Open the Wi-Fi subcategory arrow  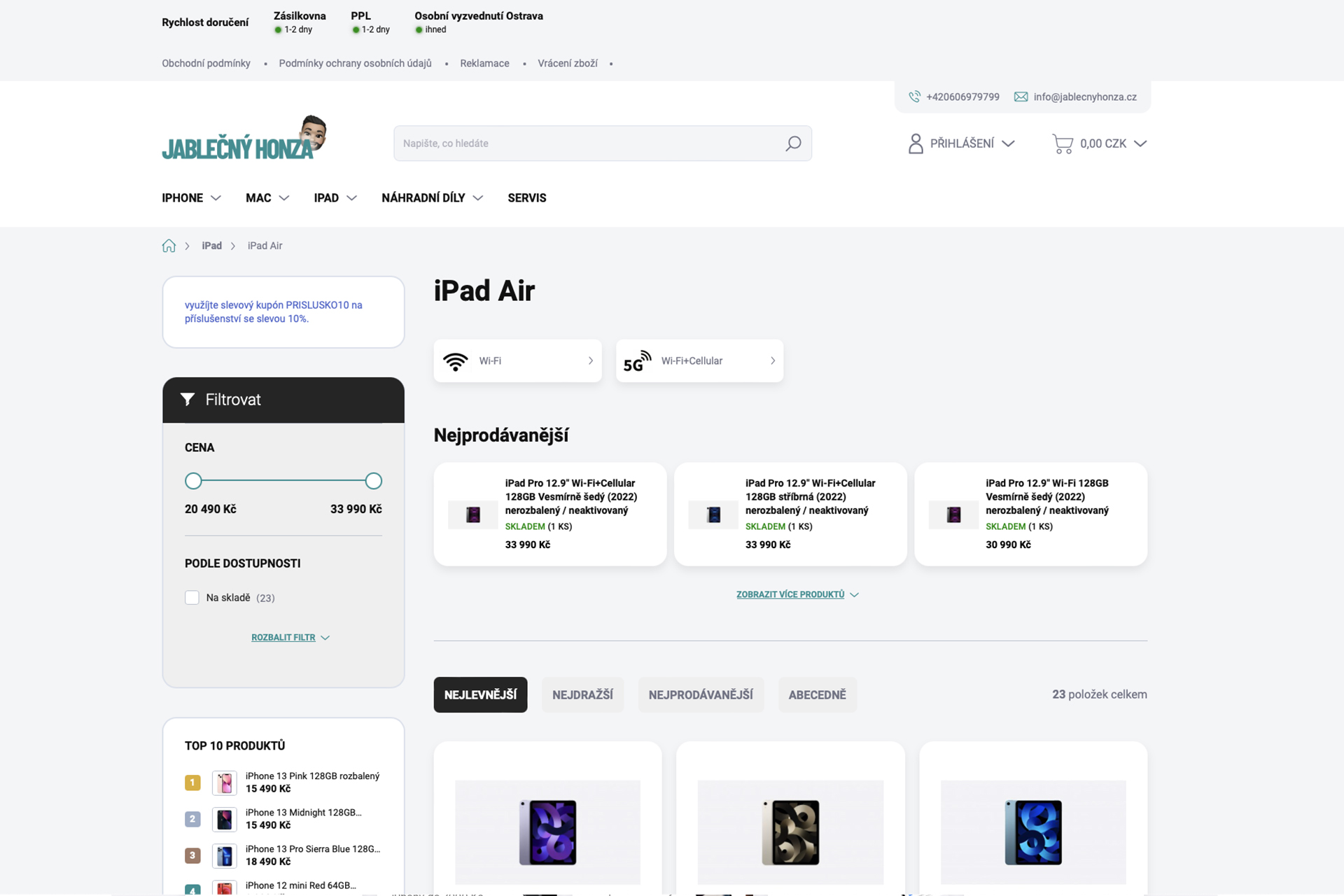591,360
